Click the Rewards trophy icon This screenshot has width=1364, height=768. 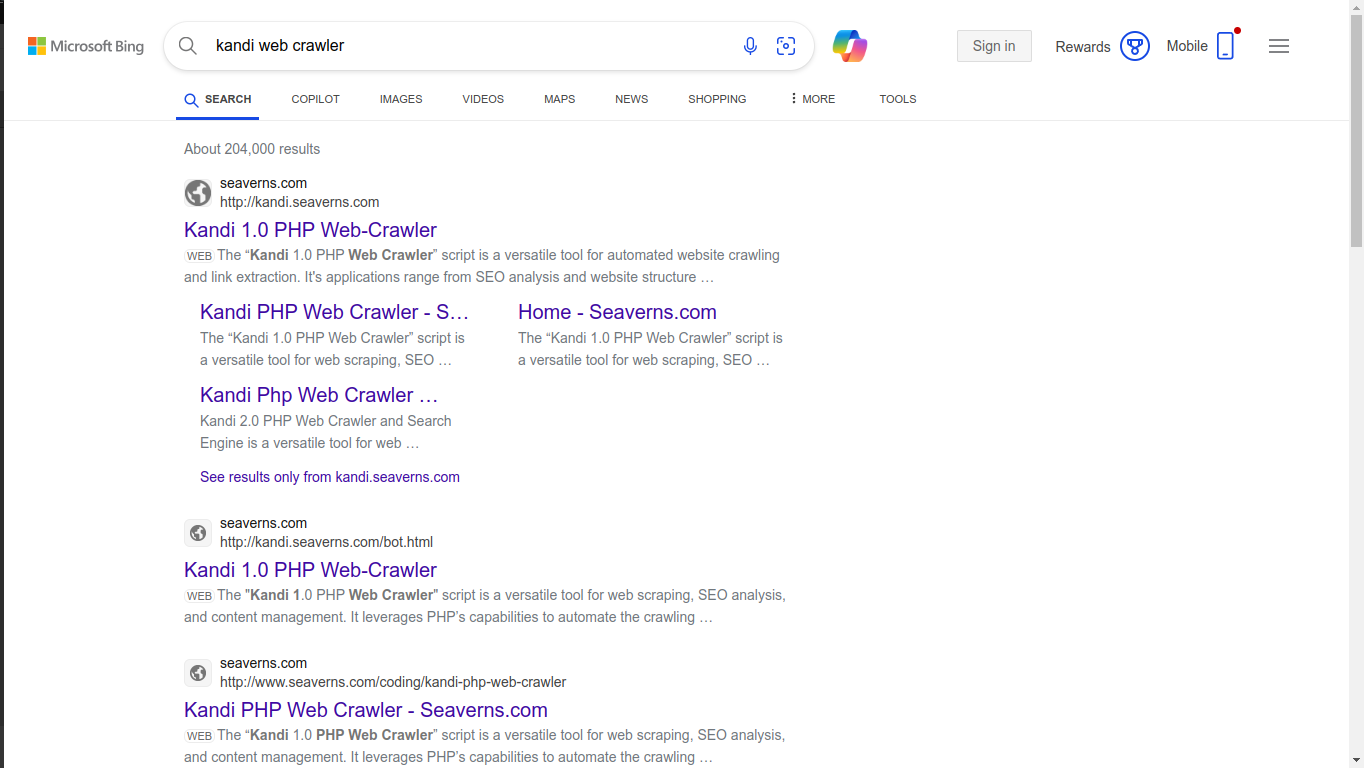1135,46
